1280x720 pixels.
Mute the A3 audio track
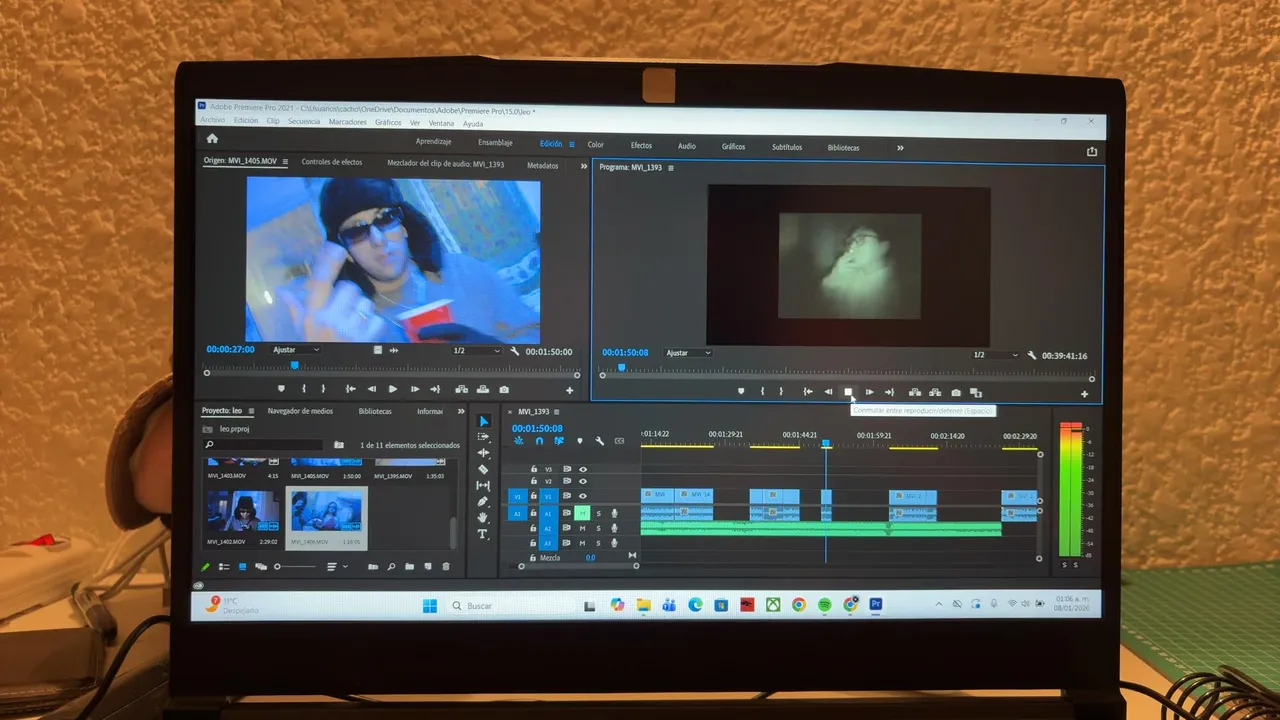582,543
